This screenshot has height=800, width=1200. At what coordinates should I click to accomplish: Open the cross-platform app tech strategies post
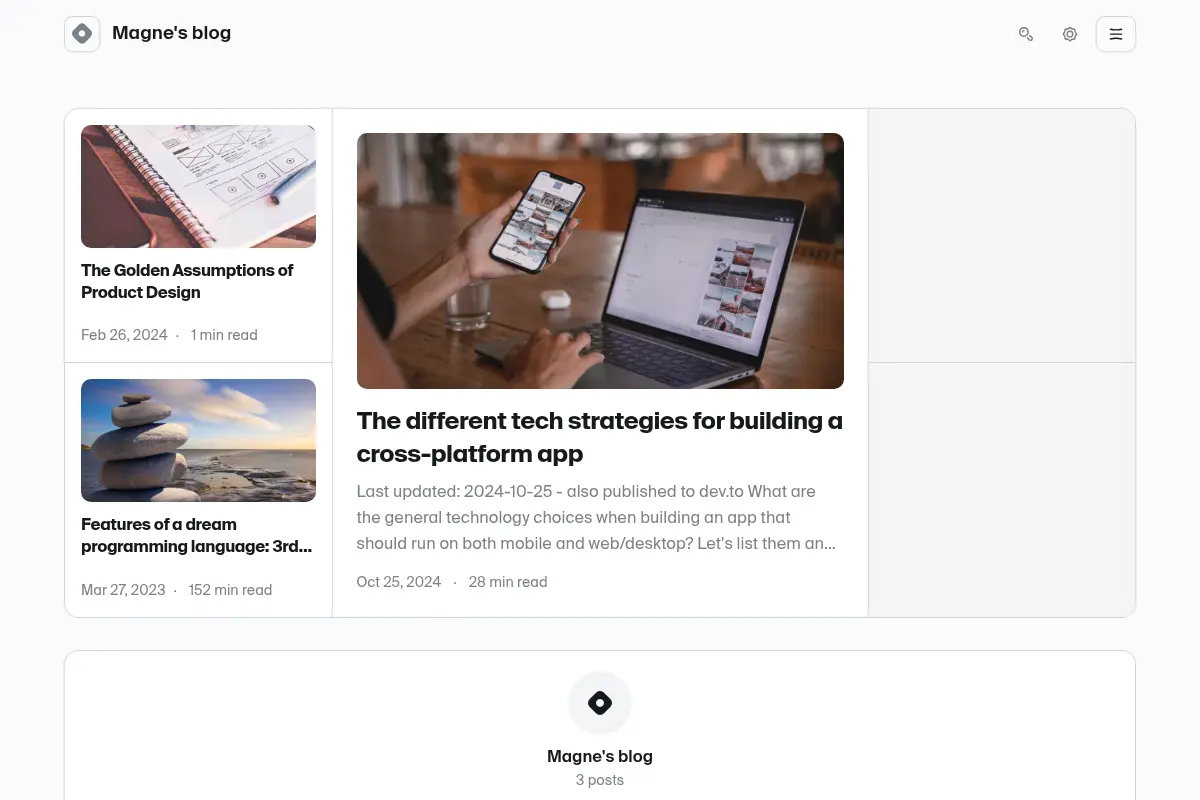[600, 437]
